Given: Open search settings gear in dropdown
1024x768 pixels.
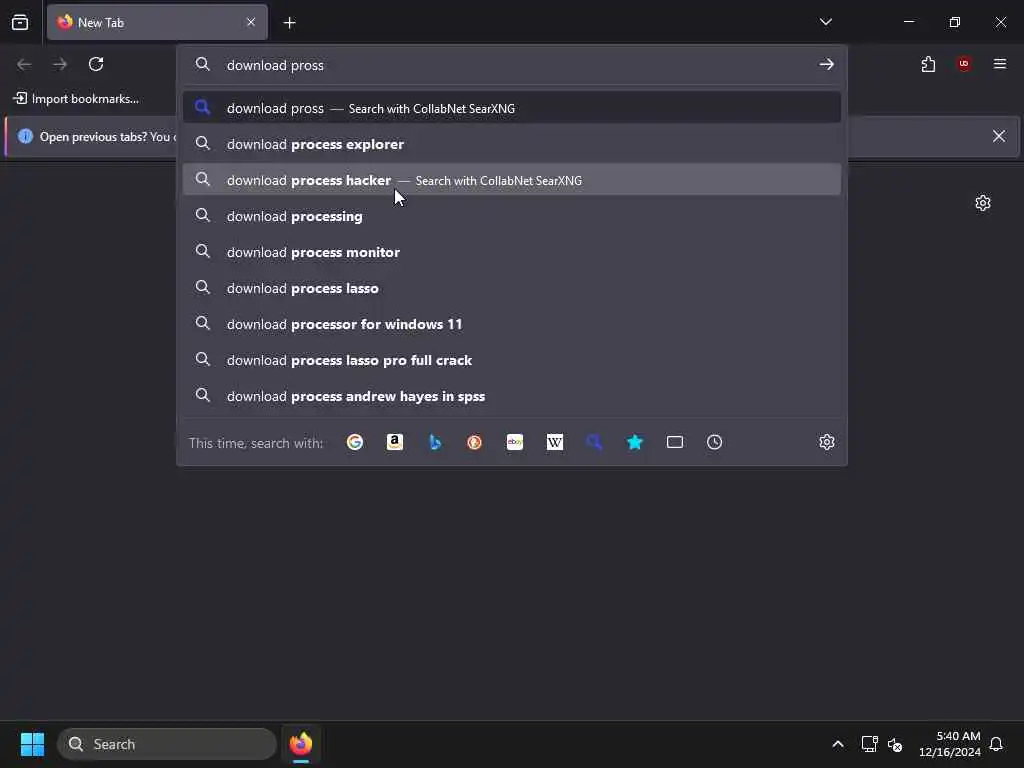Looking at the screenshot, I should pos(827,442).
